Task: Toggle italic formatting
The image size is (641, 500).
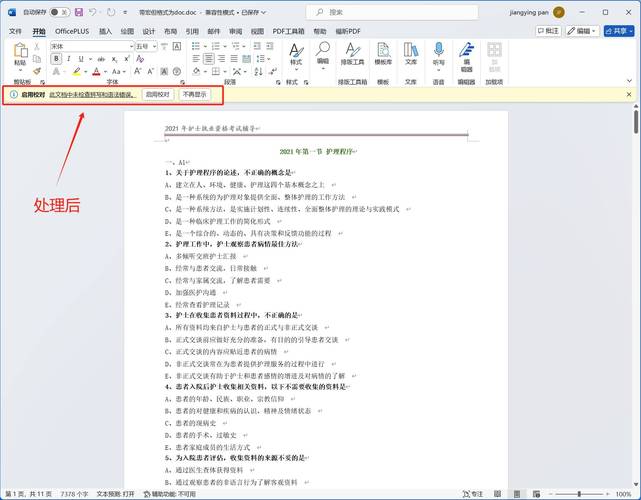Action: point(69,59)
